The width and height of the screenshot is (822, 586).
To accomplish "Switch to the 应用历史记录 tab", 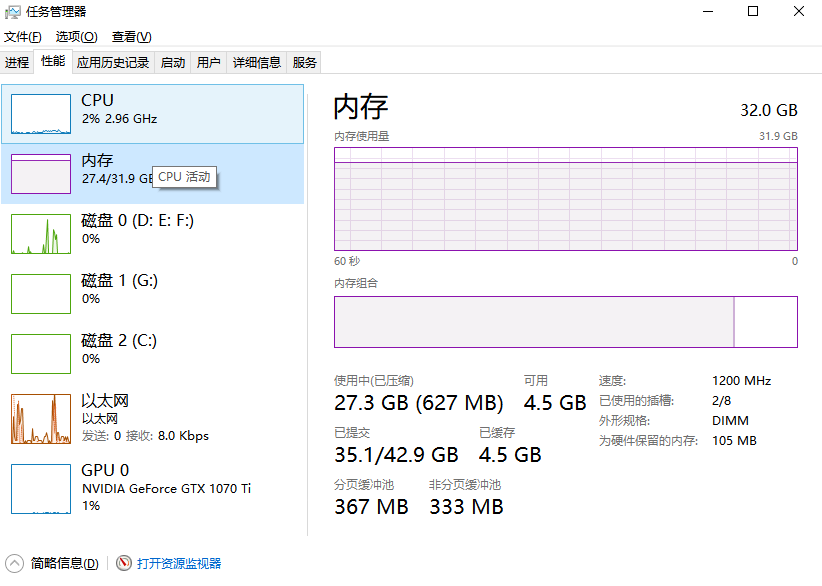I will [113, 62].
